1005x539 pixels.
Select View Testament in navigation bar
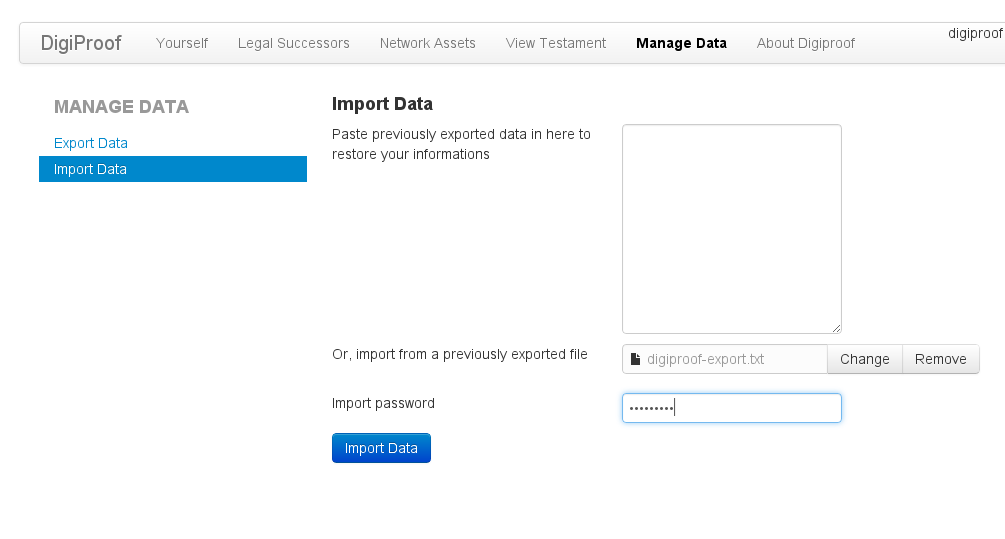tap(556, 43)
